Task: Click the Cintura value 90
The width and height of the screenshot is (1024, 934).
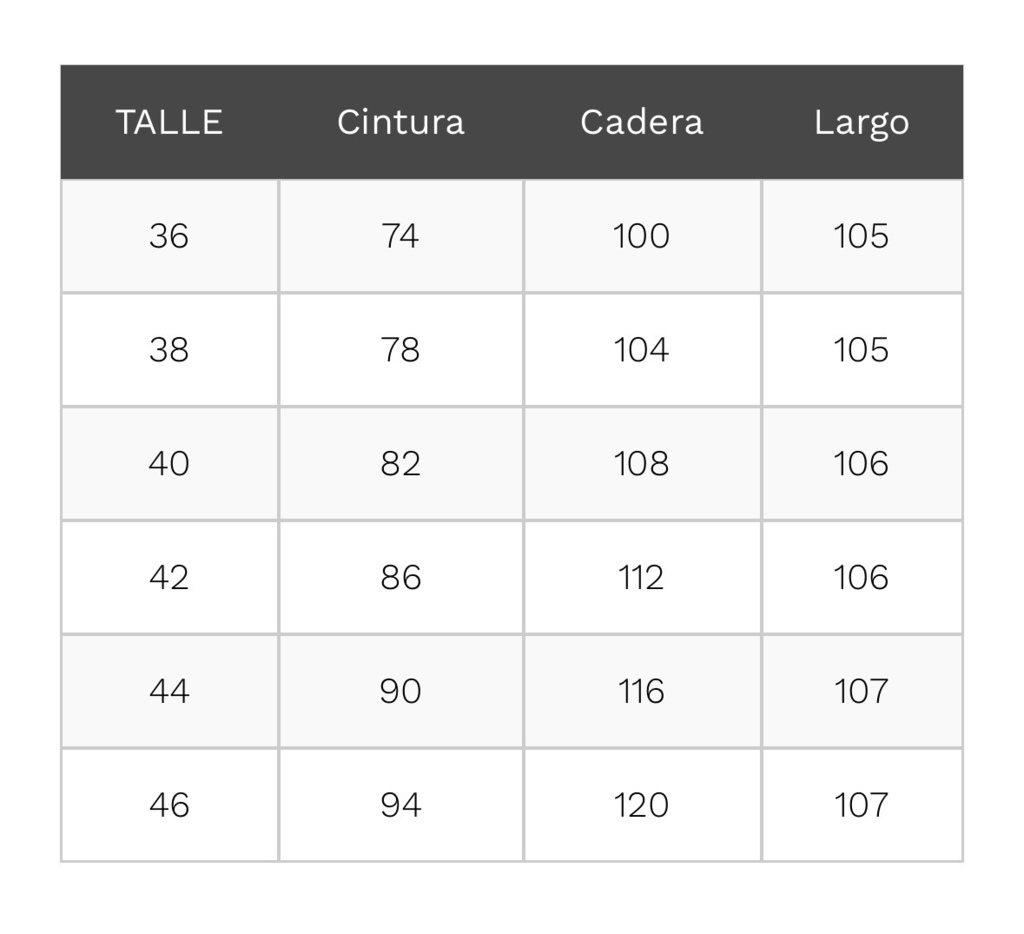Action: 400,691
